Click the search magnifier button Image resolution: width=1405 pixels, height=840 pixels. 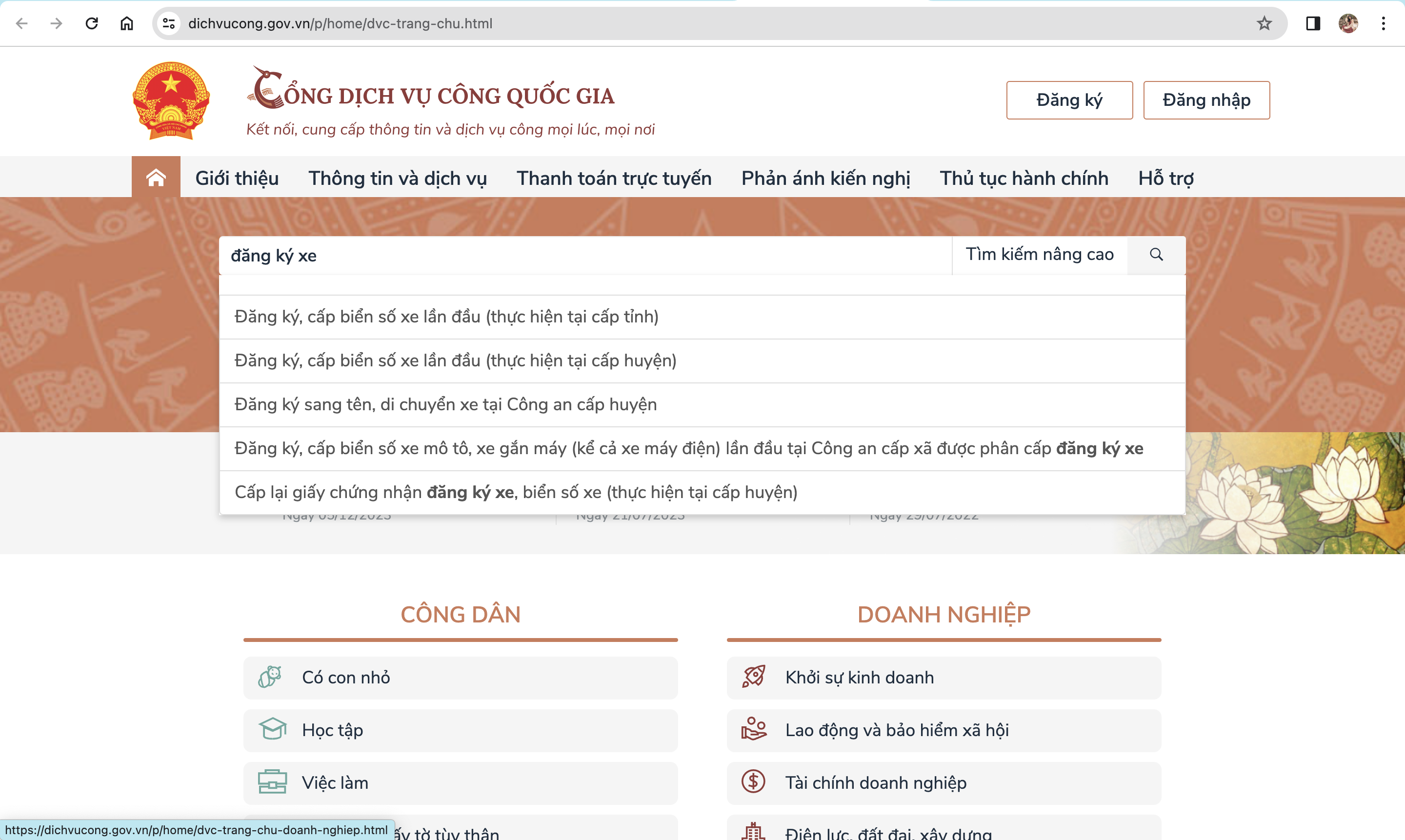[1157, 255]
